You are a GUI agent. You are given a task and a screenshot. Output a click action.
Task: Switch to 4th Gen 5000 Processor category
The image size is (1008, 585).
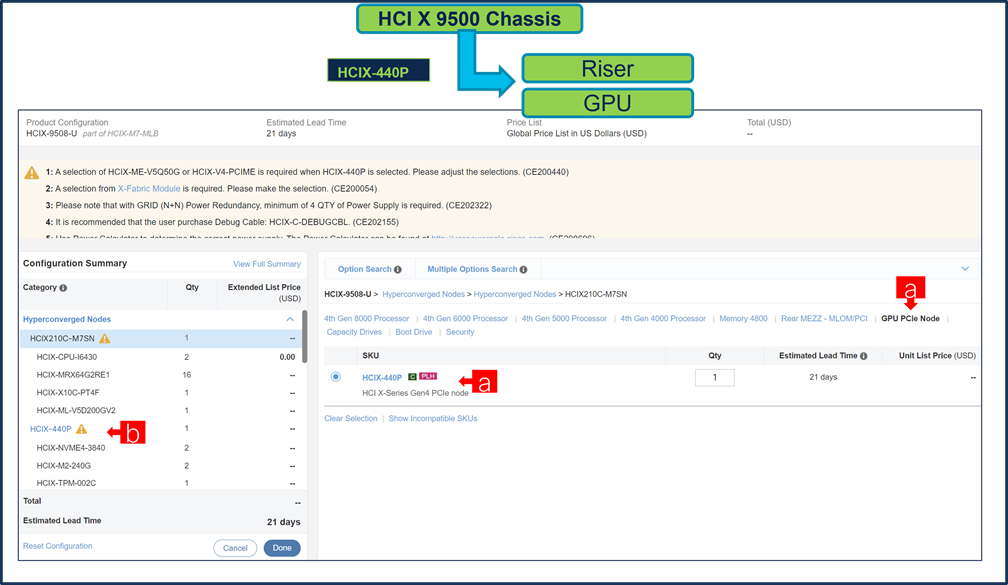pos(564,319)
